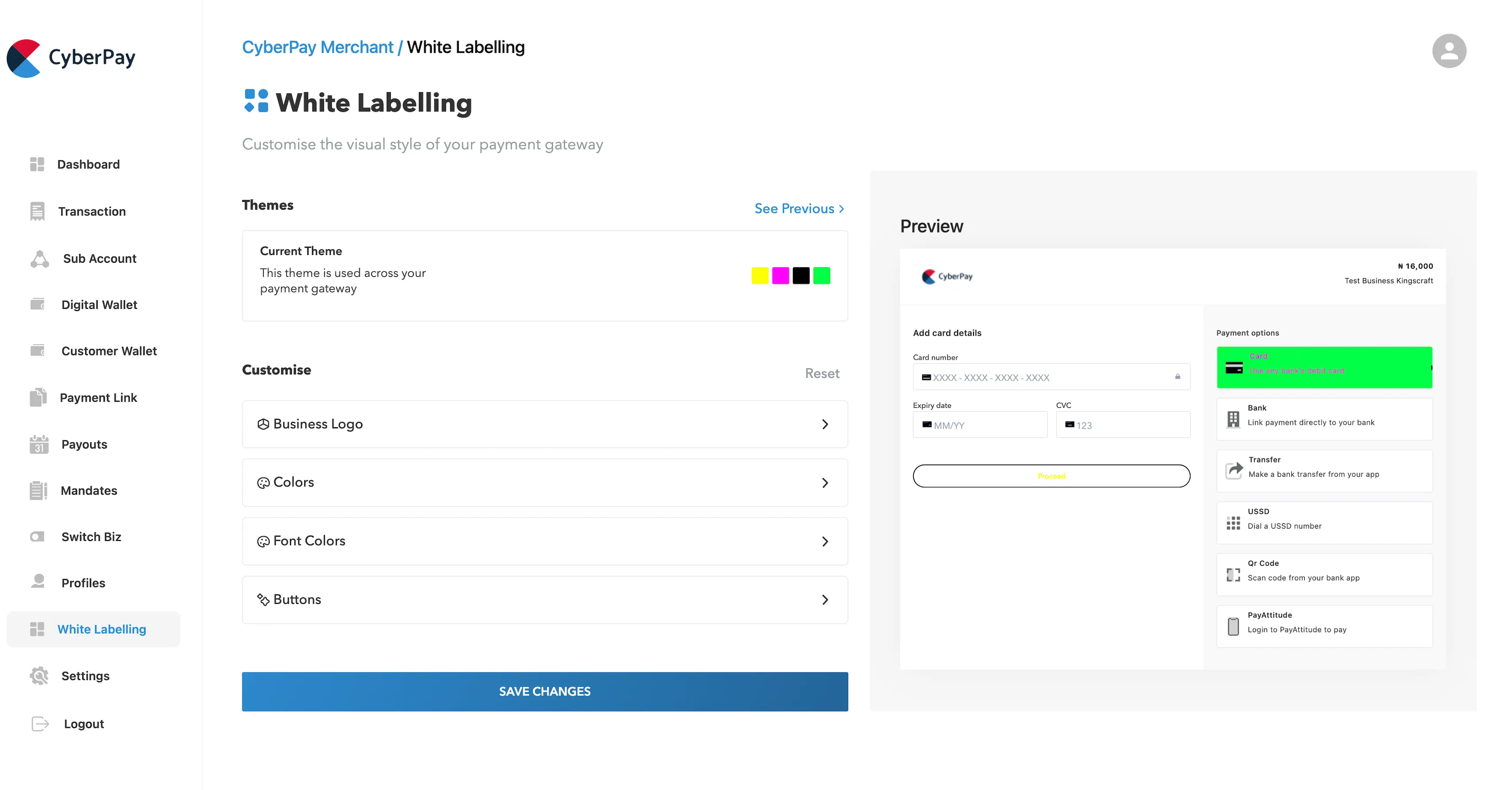The image size is (1512, 790).
Task: Click the Dashboard sidebar icon
Action: click(x=37, y=165)
